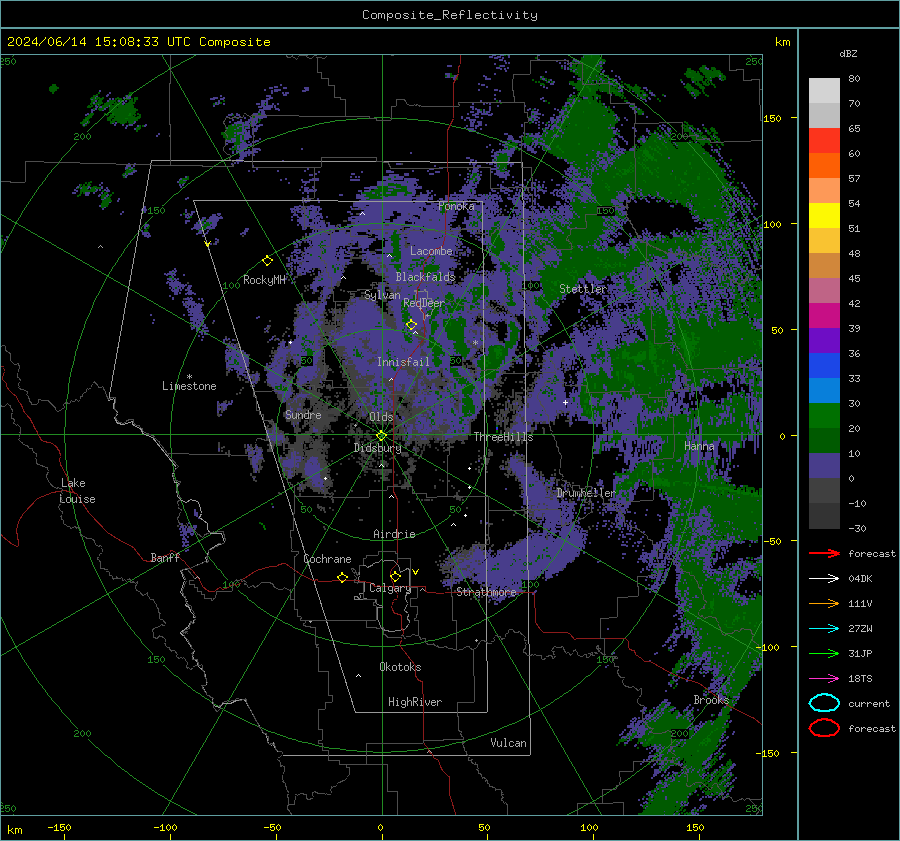
Task: Click the 04DK legend label
Action: coord(860,579)
